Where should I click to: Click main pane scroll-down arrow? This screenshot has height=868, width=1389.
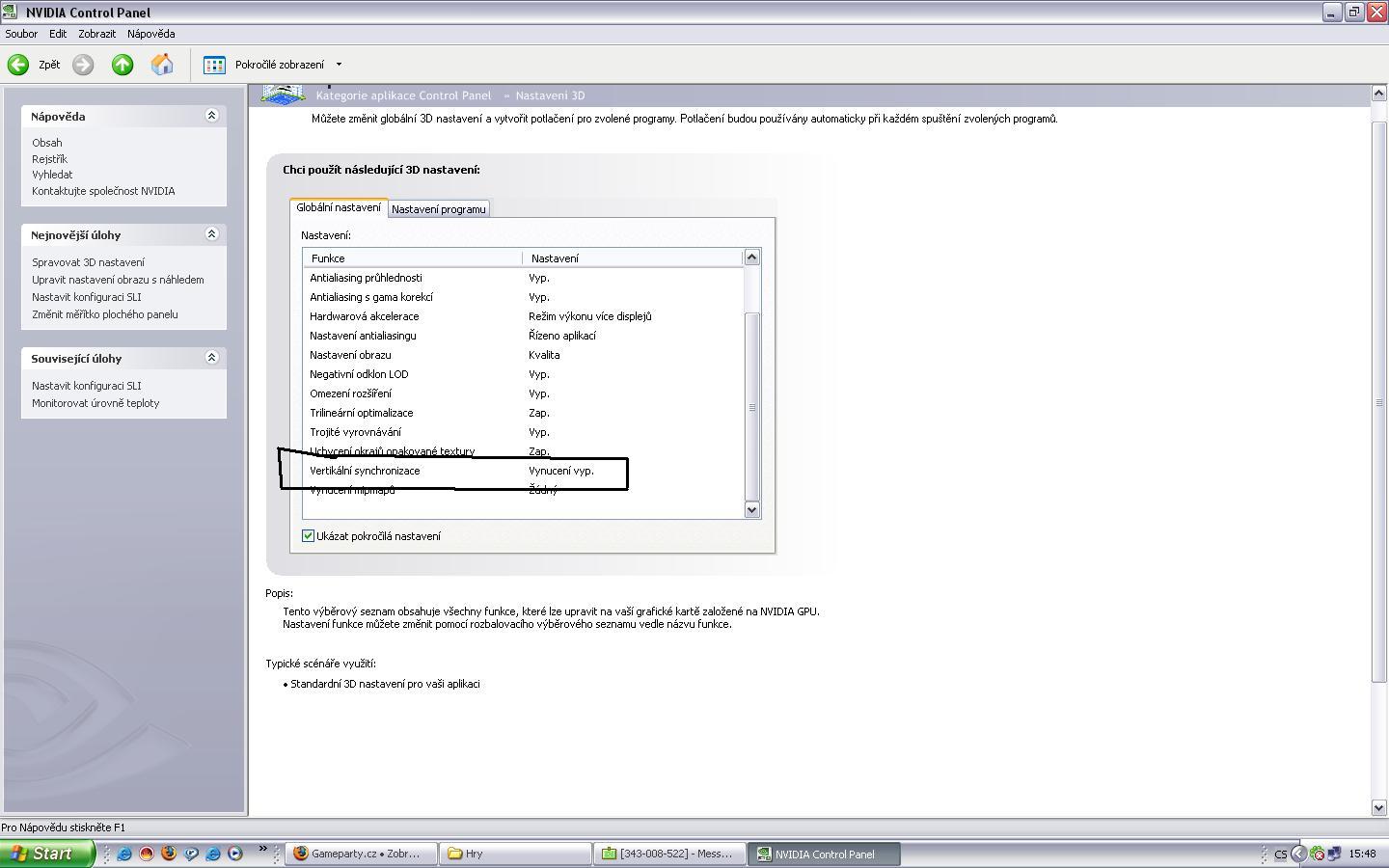coord(1379,807)
